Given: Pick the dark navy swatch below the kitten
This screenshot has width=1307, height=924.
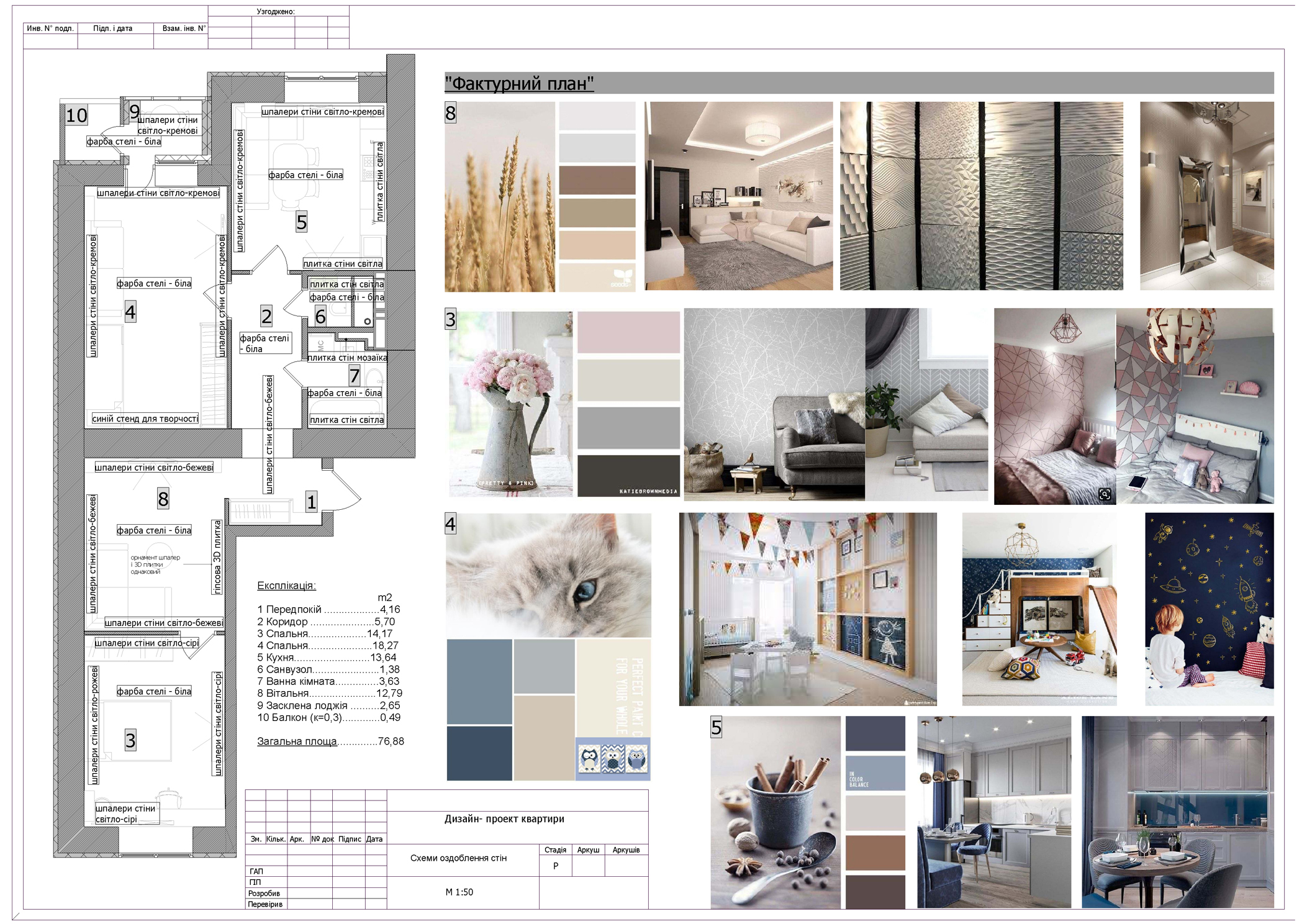Looking at the screenshot, I should [479, 753].
